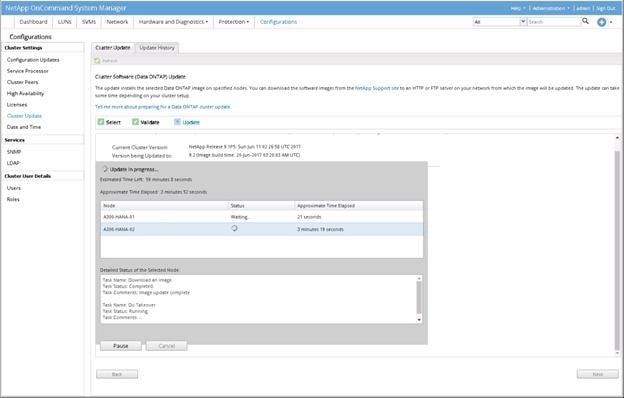Select the Configurations tab
This screenshot has width=624, height=398.
(x=278, y=22)
